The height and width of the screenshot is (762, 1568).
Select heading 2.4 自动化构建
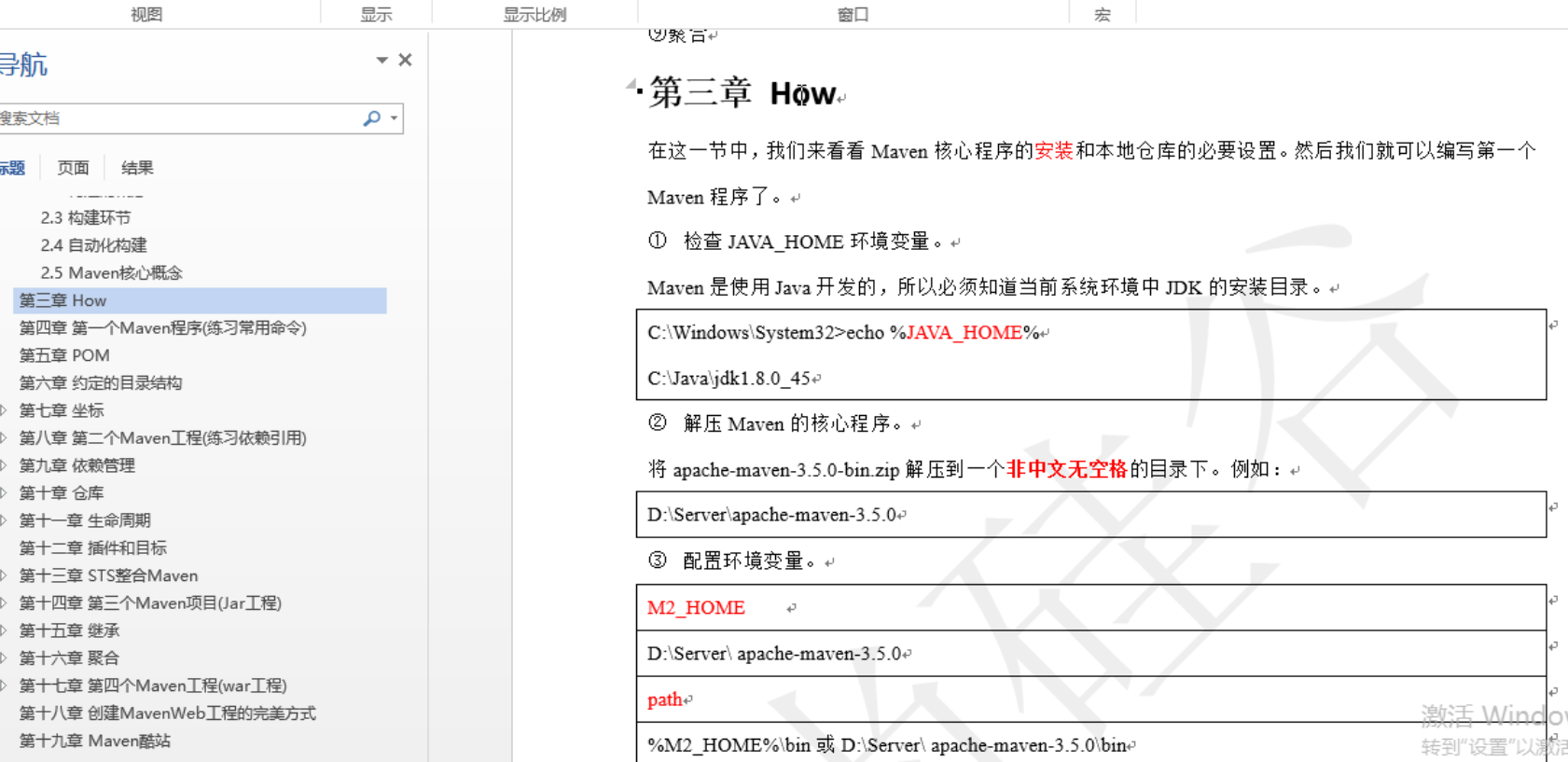click(x=93, y=245)
